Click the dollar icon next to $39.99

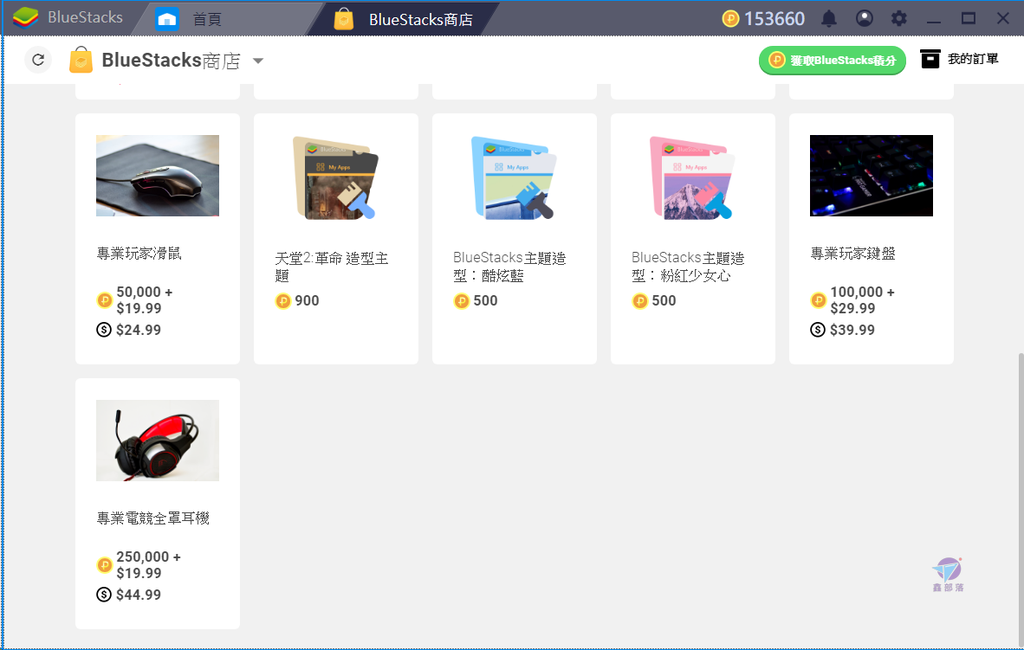818,329
